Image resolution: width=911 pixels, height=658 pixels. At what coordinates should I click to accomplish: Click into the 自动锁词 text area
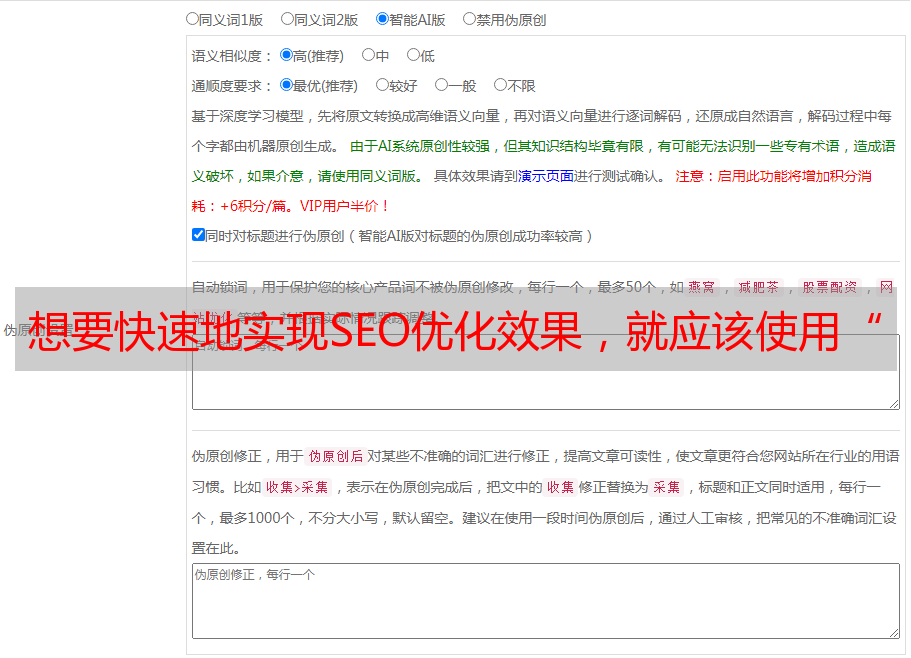tap(545, 390)
